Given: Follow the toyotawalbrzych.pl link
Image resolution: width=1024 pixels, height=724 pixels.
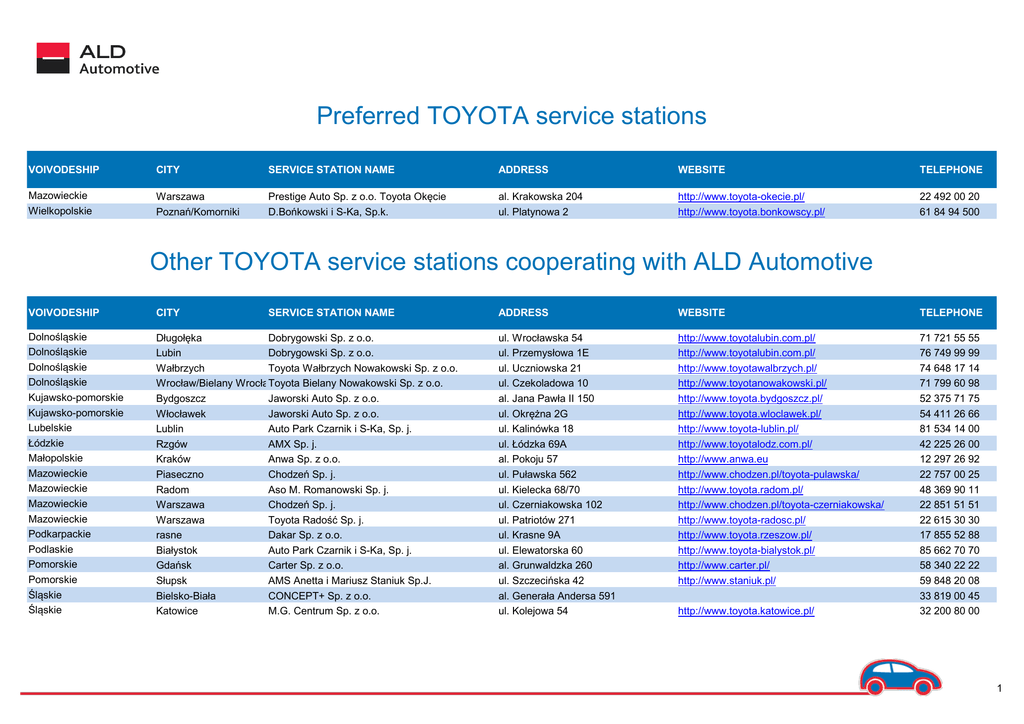Looking at the screenshot, I should (x=747, y=368).
